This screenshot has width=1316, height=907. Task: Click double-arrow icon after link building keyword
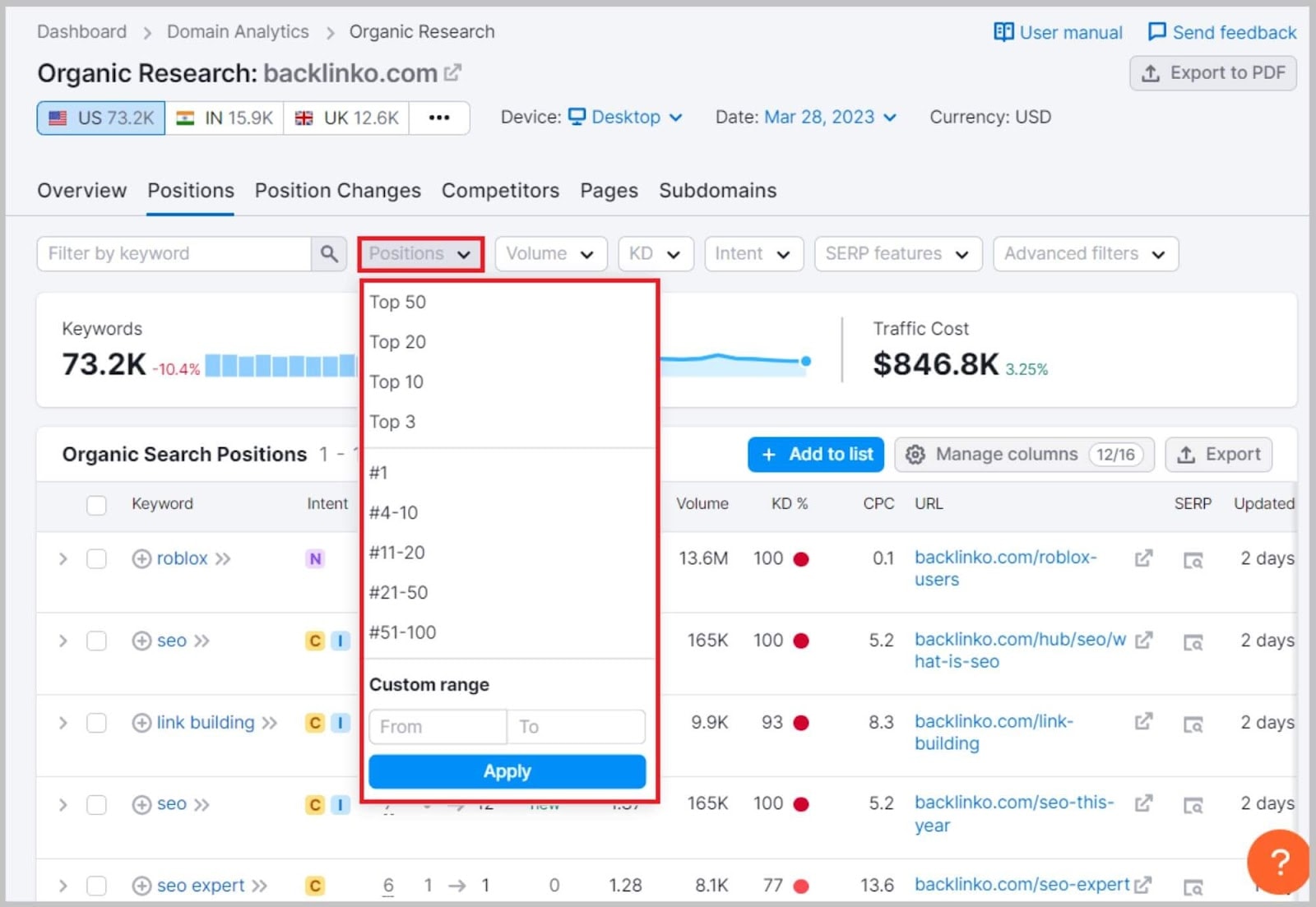tap(270, 723)
